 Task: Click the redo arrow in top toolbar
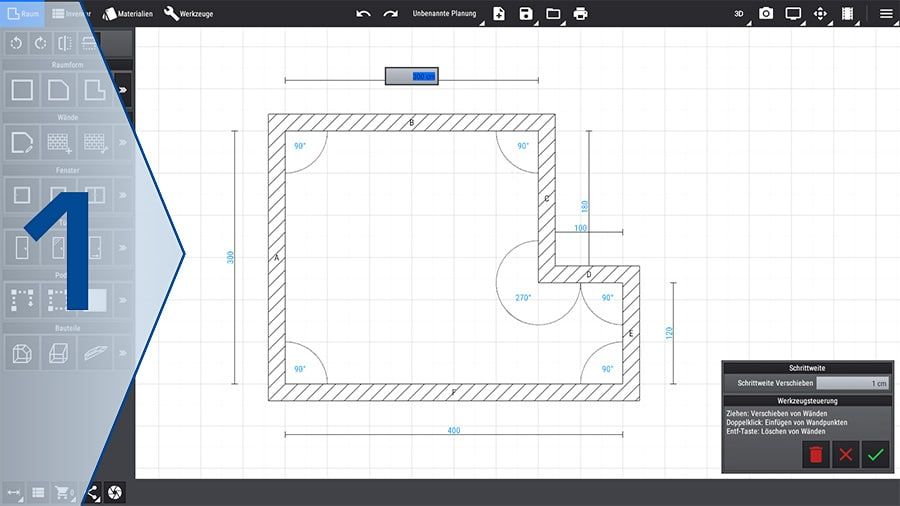tap(390, 14)
